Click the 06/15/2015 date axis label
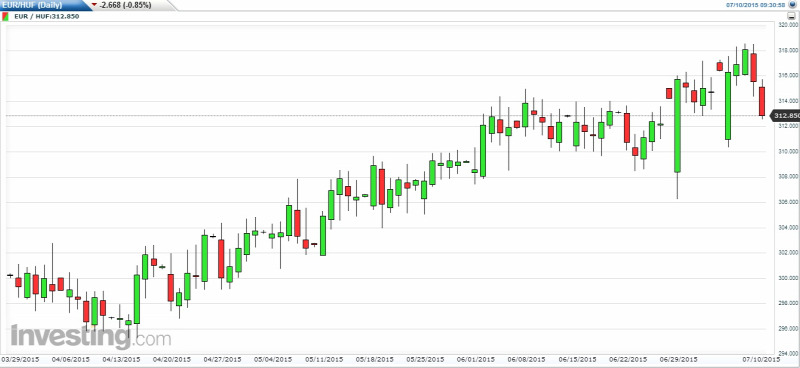The width and height of the screenshot is (800, 368). tap(578, 360)
